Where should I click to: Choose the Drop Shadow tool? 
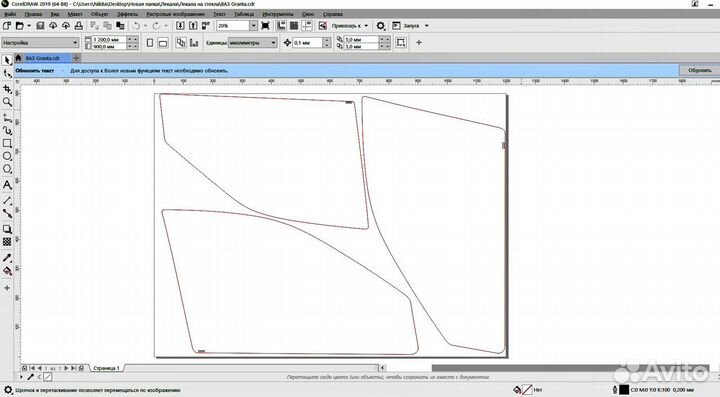pyautogui.click(x=7, y=229)
